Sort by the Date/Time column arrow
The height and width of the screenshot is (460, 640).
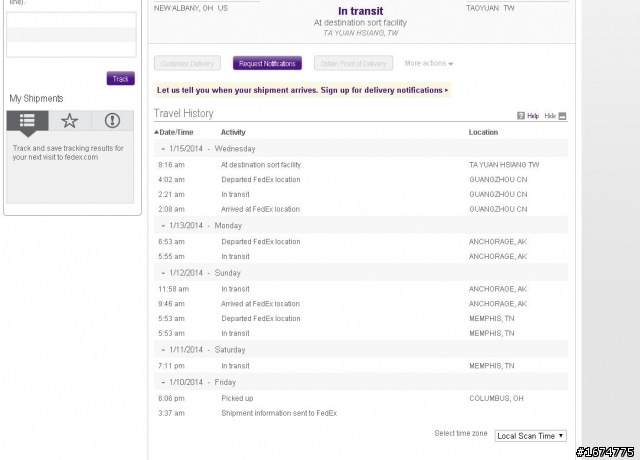pyautogui.click(x=156, y=132)
